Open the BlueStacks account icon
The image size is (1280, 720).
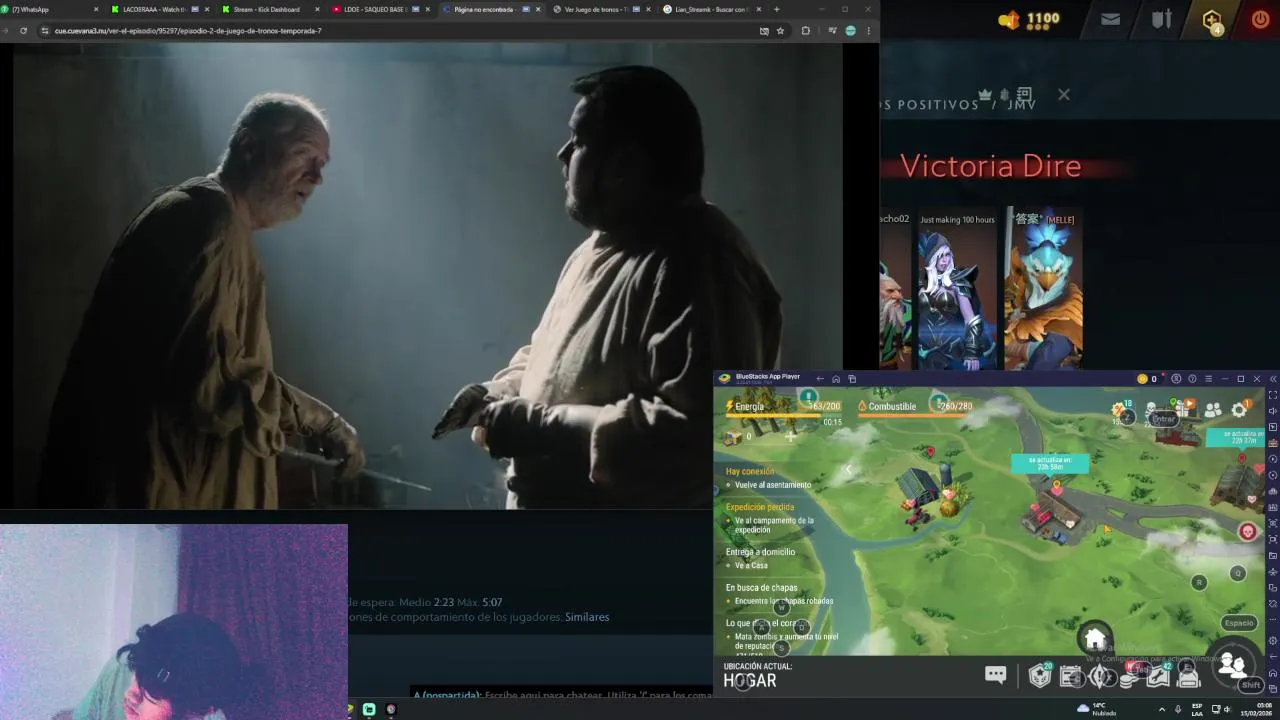click(1176, 379)
